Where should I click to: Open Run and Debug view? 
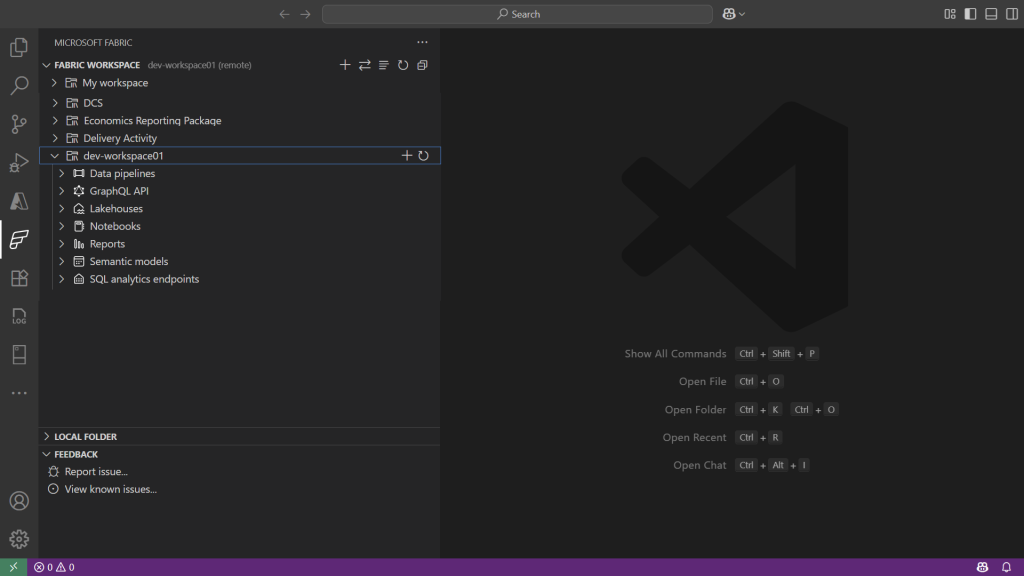(x=19, y=163)
